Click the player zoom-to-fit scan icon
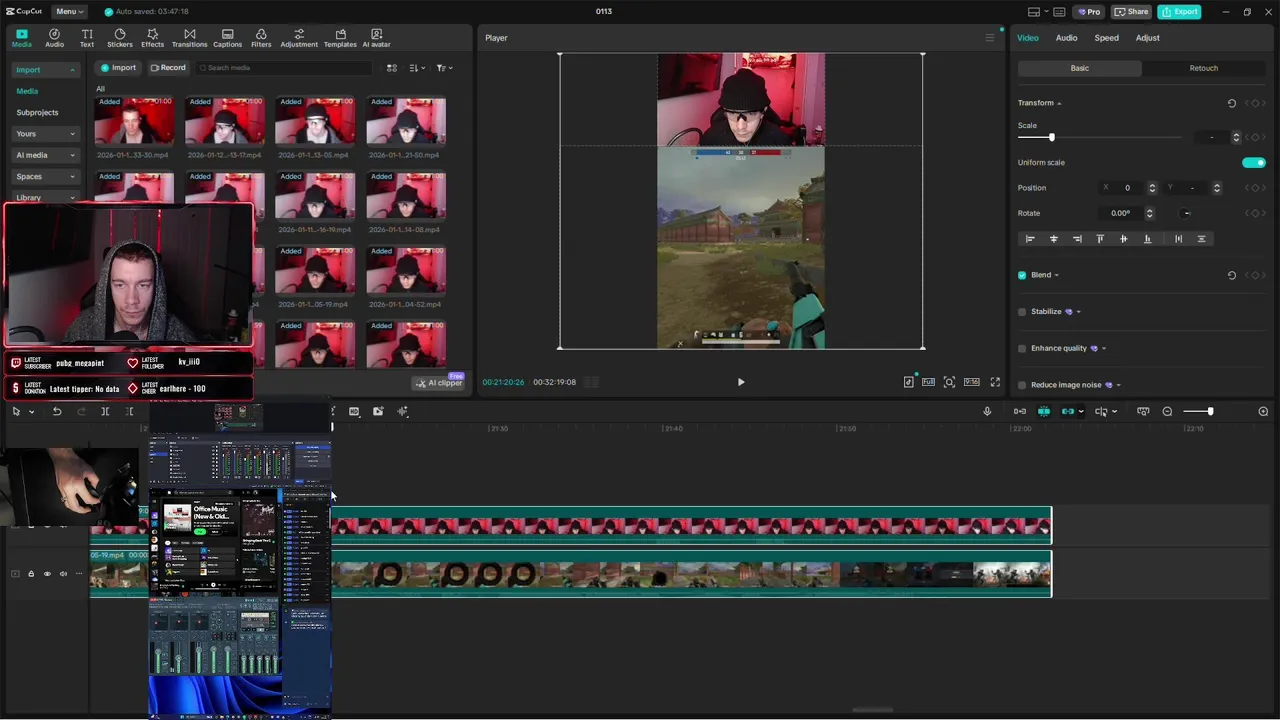The height and width of the screenshot is (720, 1280). (x=949, y=382)
